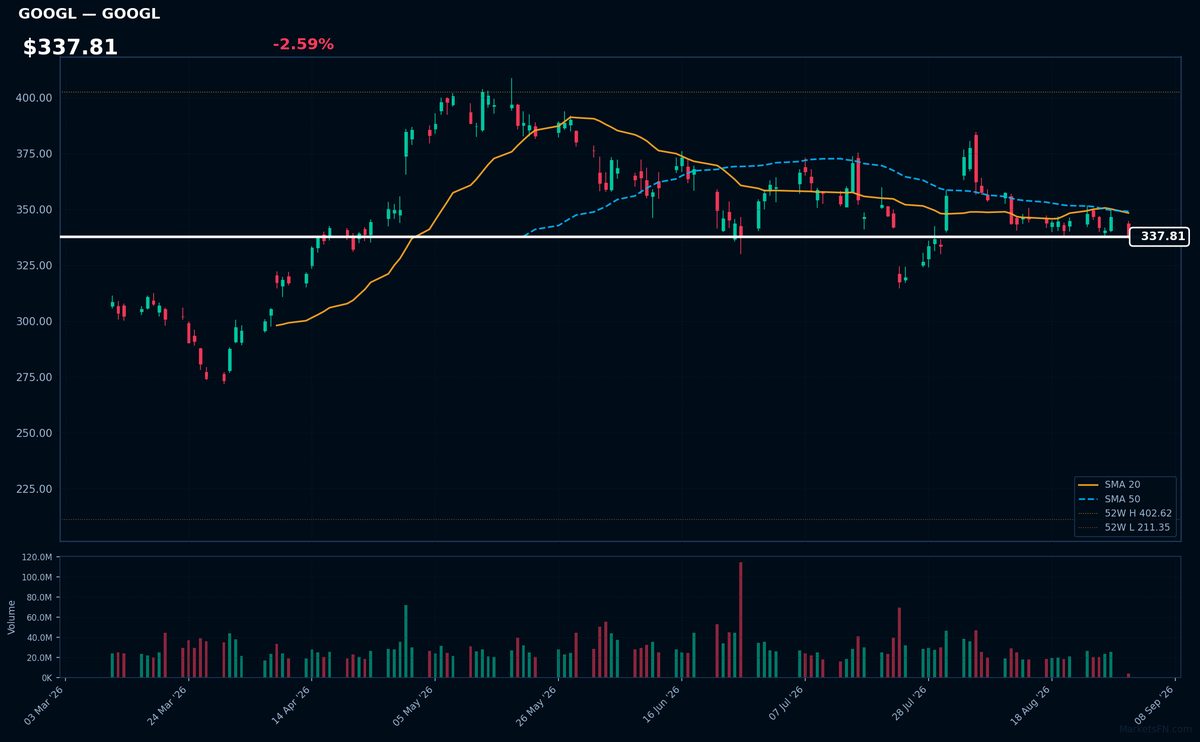
Task: Click the 80.0M volume axis label
Action: coord(40,598)
